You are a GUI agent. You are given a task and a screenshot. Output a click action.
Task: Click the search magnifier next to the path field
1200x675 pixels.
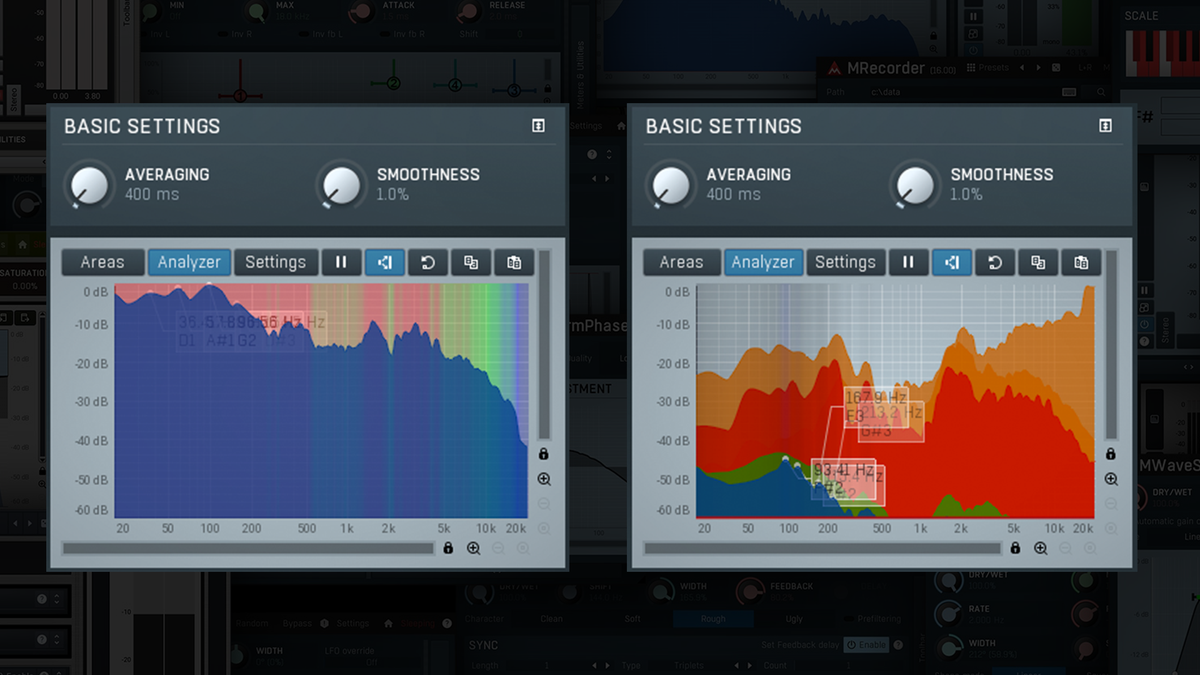click(1100, 91)
